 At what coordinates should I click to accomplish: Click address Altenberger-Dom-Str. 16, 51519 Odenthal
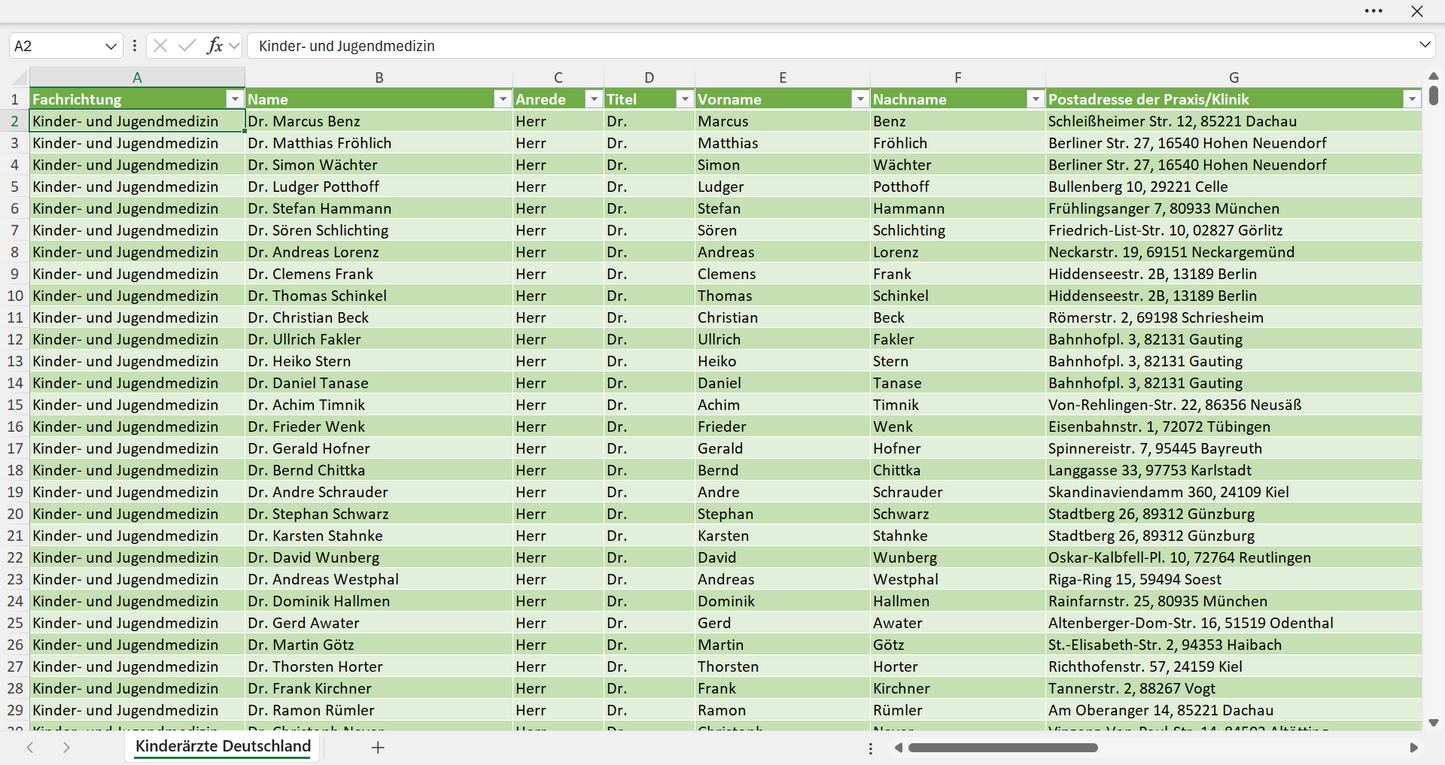tap(1234, 623)
